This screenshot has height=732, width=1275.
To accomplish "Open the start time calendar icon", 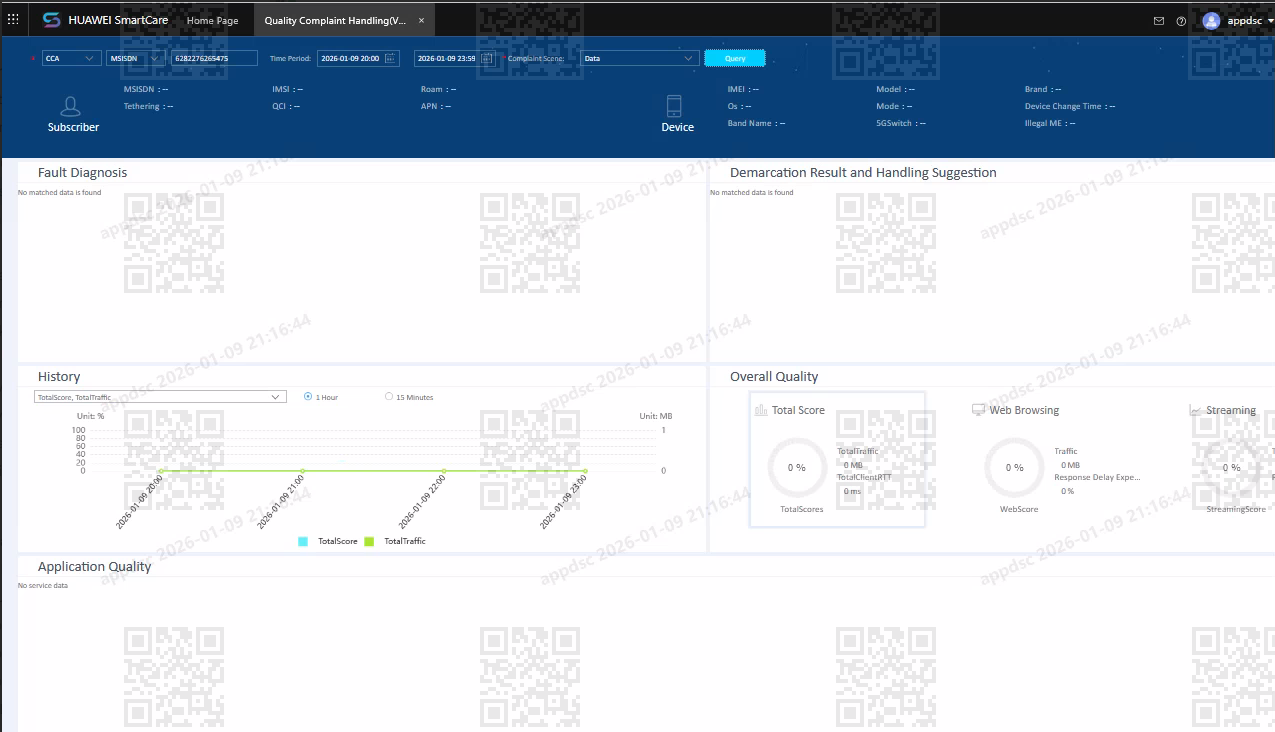I will click(x=391, y=58).
